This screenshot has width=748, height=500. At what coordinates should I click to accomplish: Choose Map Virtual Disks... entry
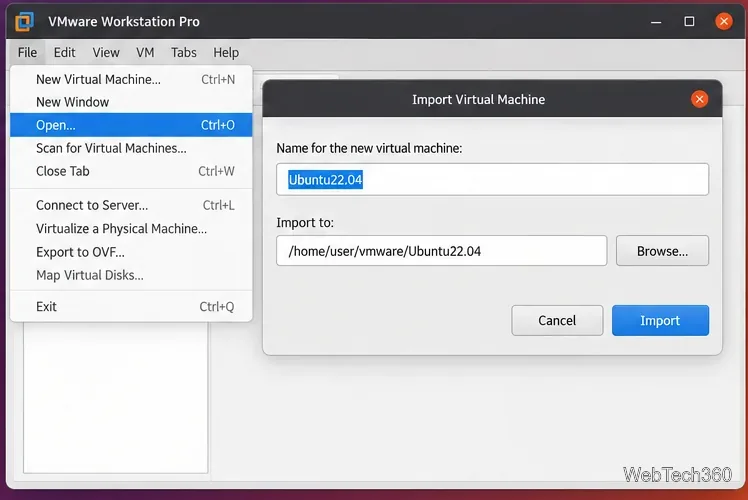coord(131,276)
